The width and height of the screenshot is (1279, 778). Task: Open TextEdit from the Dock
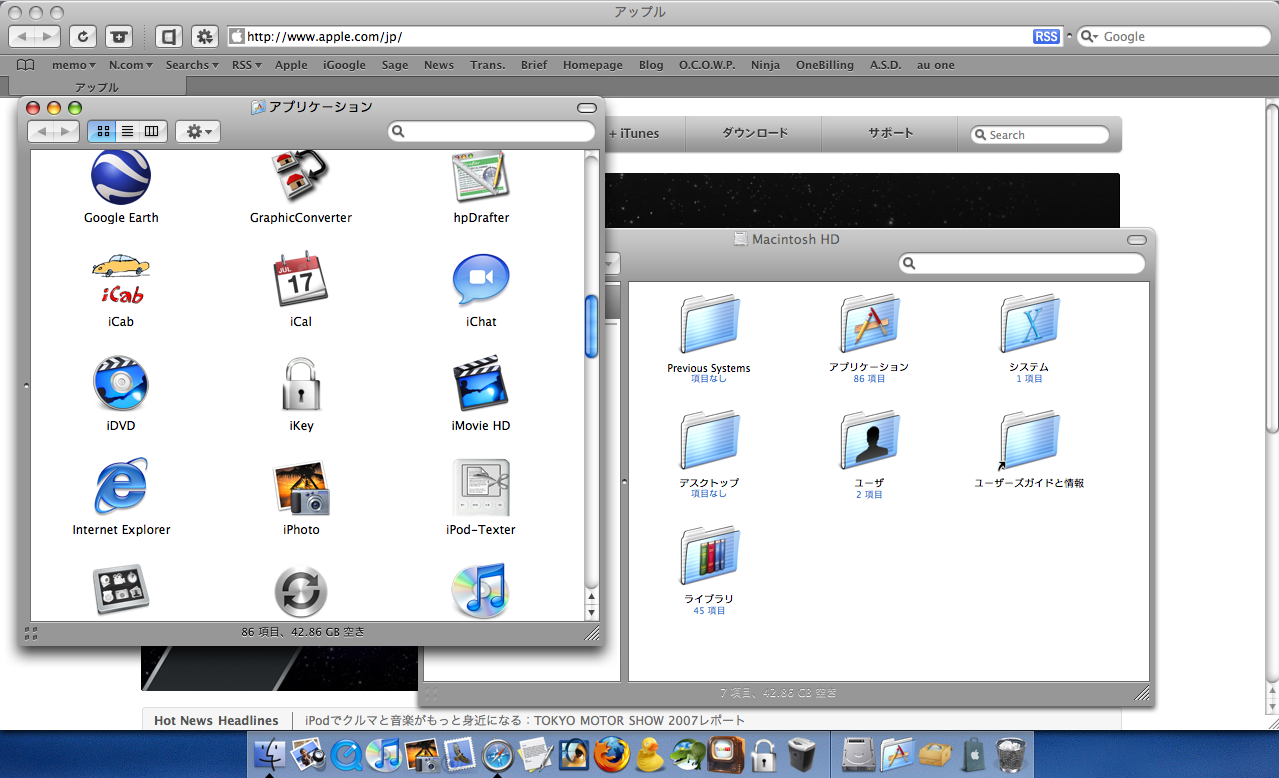coord(536,753)
